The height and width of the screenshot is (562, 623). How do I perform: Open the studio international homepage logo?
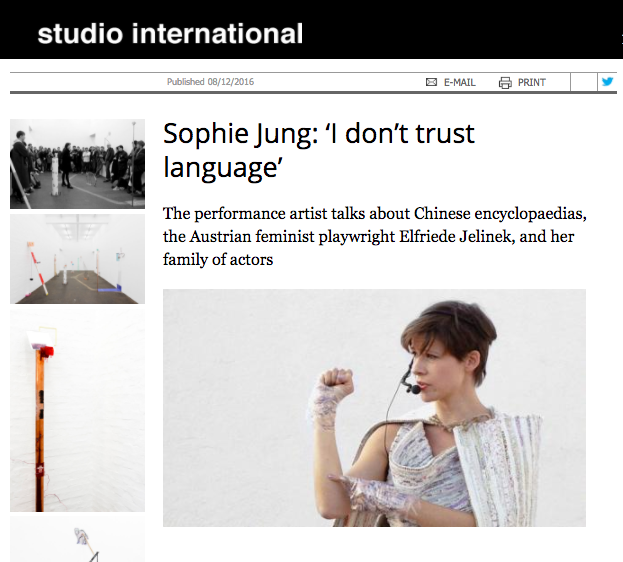click(170, 33)
